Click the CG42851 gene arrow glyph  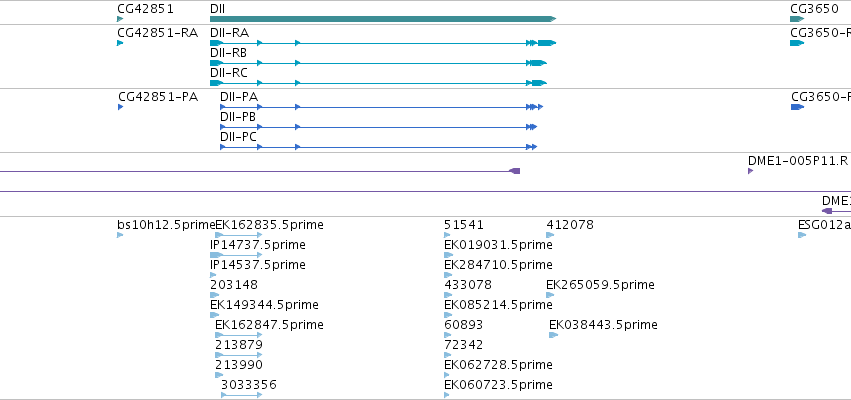coord(120,19)
